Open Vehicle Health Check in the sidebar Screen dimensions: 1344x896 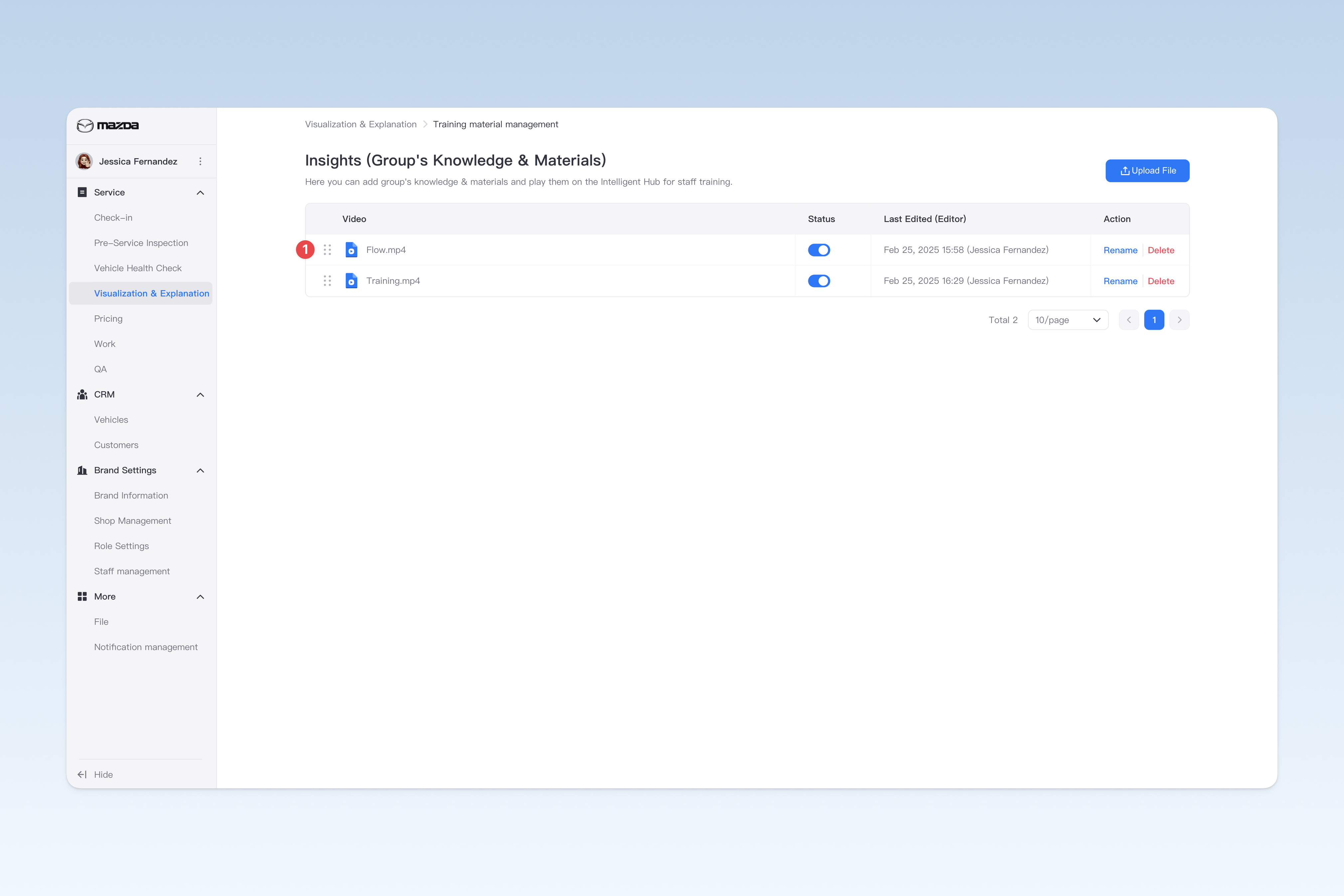coord(138,268)
